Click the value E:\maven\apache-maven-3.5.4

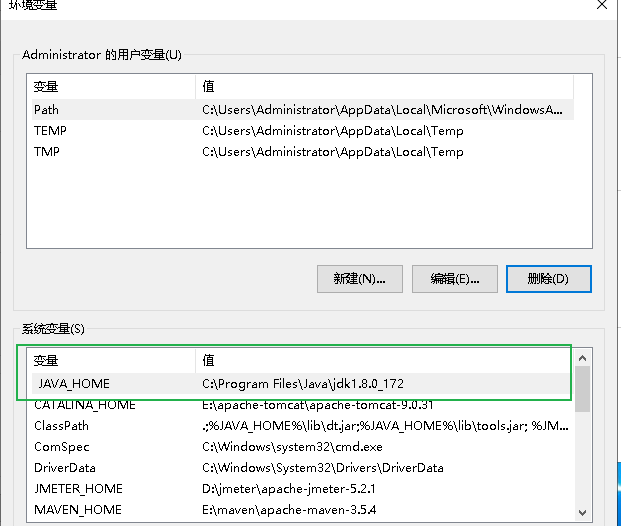pyautogui.click(x=289, y=510)
